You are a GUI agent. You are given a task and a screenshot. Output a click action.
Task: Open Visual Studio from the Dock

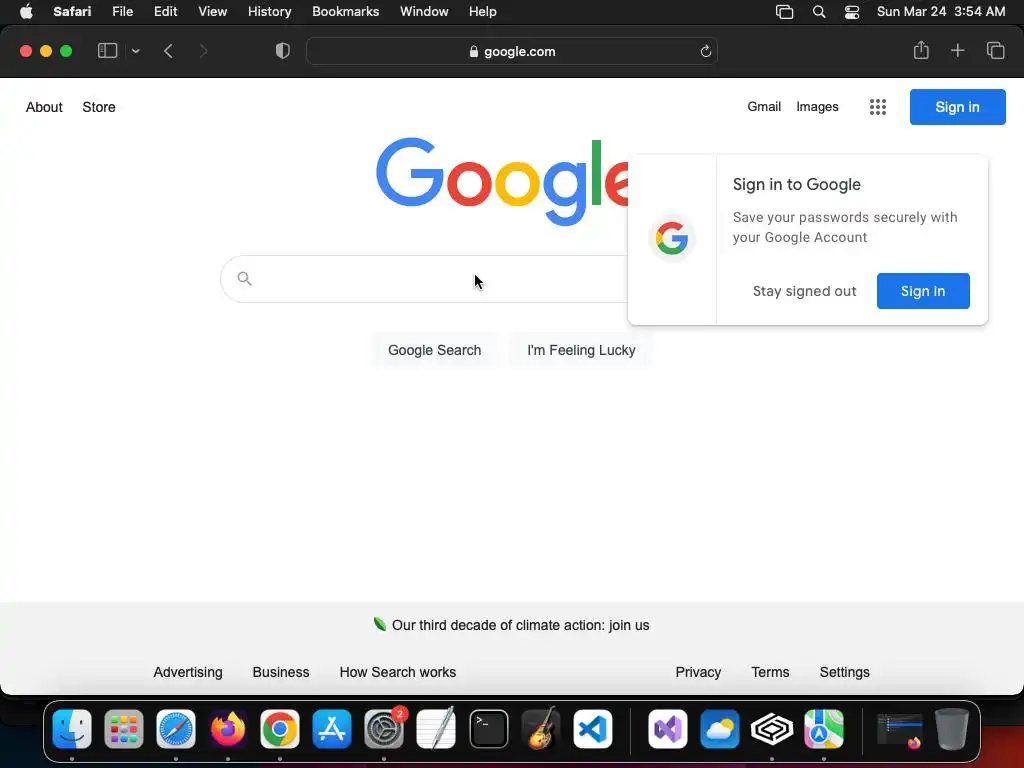click(667, 729)
